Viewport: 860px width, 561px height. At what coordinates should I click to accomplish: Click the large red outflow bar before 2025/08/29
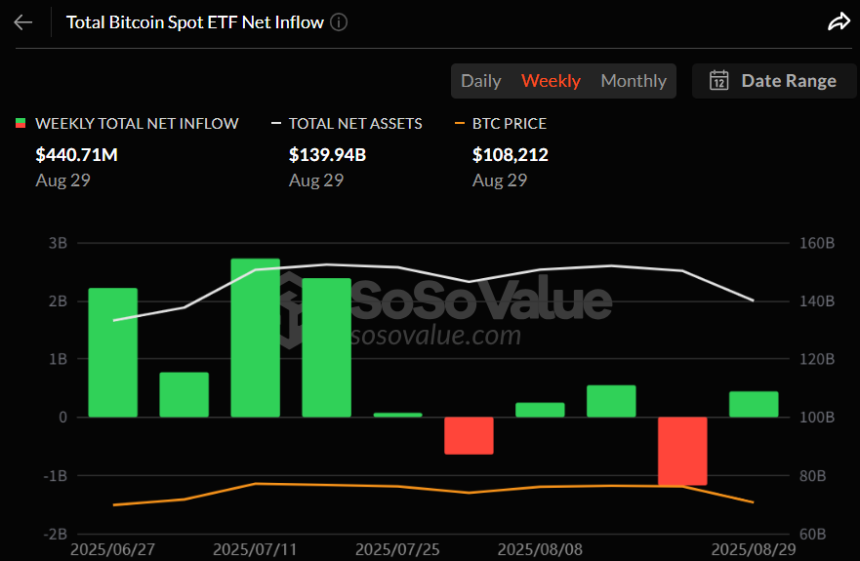tap(683, 451)
